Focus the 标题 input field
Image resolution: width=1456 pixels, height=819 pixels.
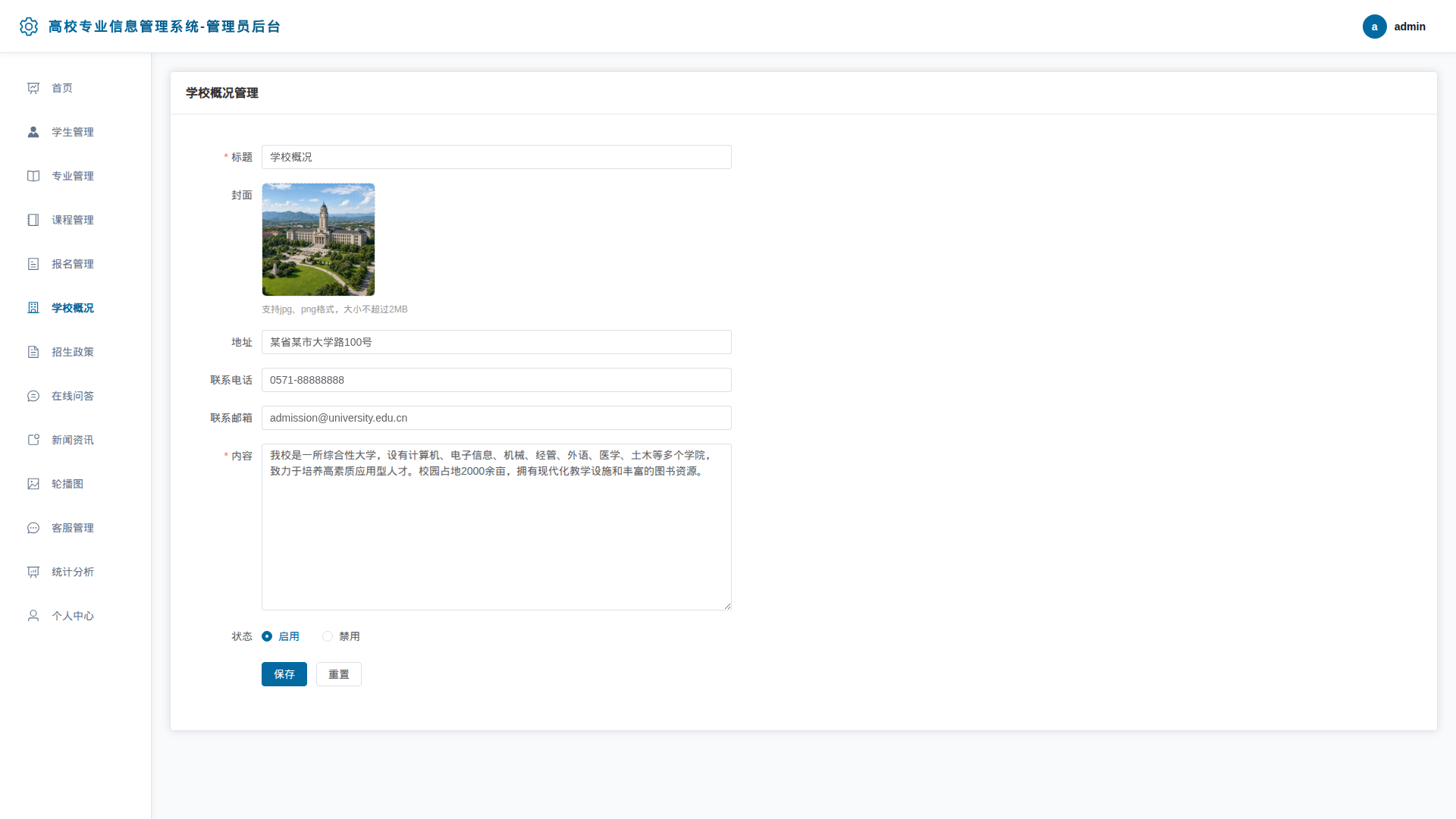[x=497, y=157]
